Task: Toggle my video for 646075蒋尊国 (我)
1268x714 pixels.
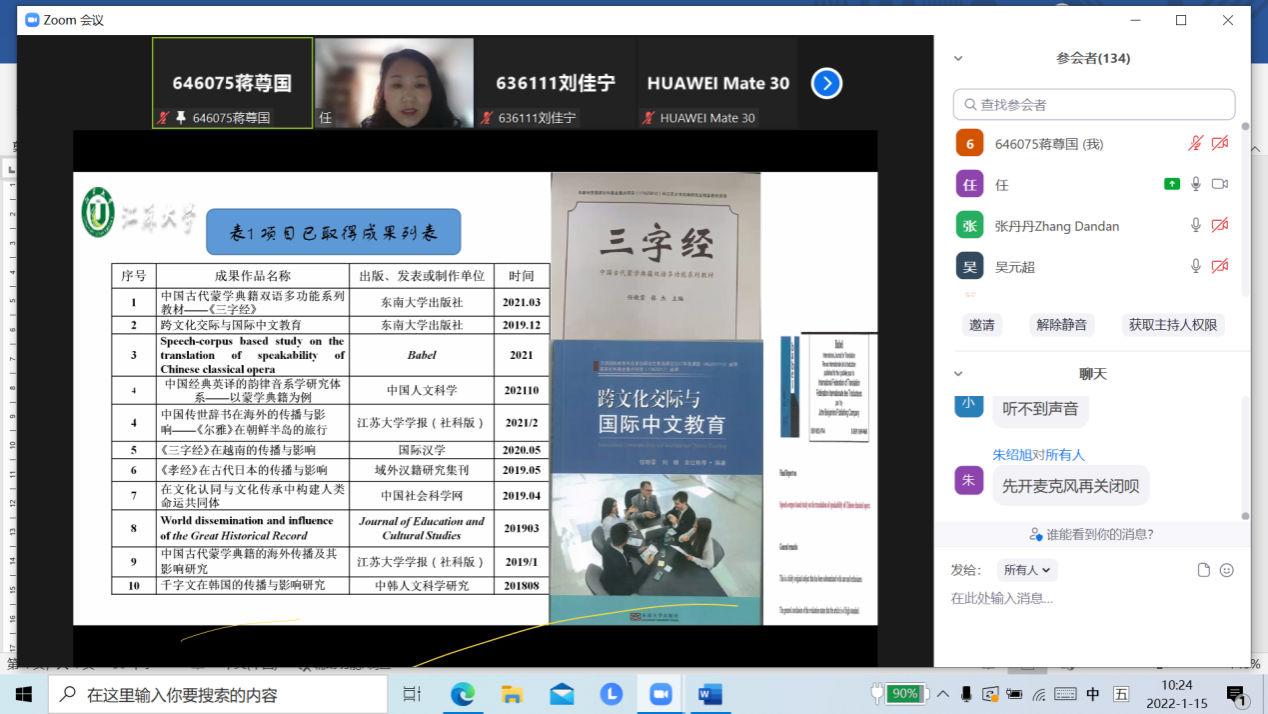Action: tap(1219, 144)
